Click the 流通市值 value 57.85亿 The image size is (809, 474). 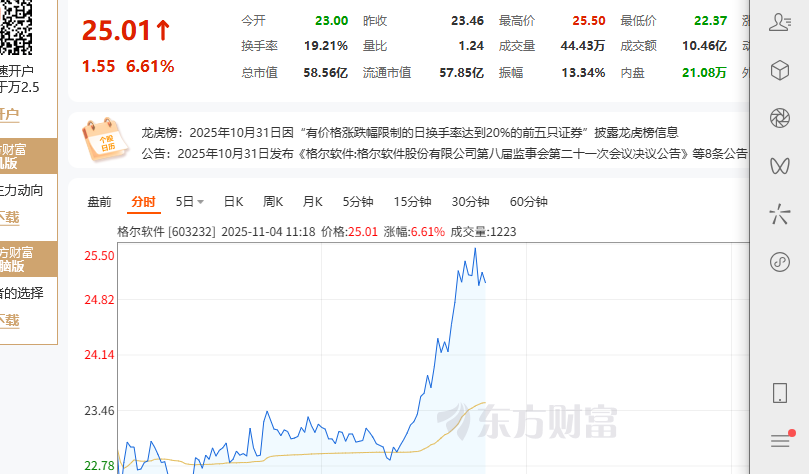462,73
